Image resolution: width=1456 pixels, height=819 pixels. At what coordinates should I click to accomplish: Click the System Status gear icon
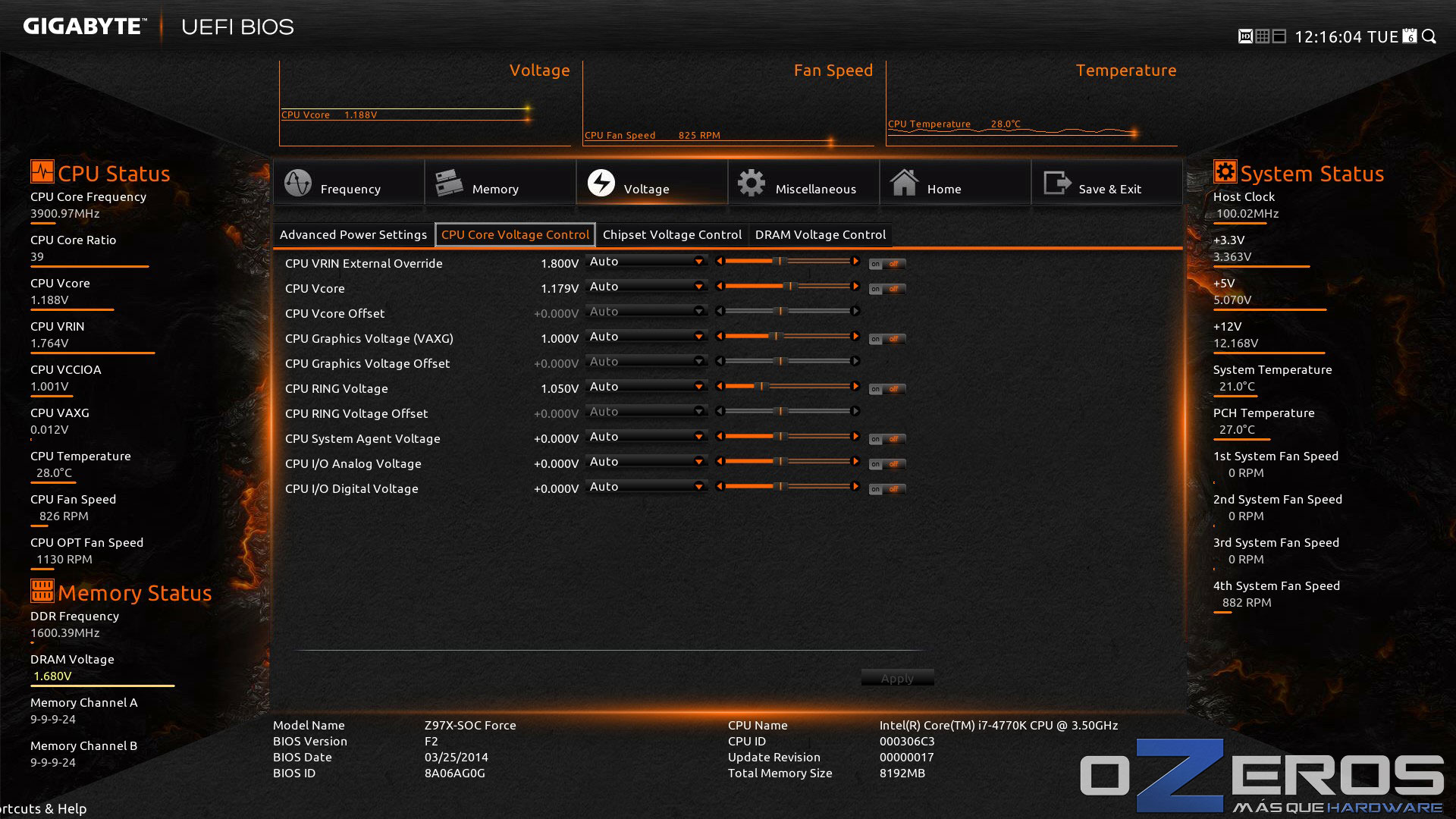(1225, 171)
